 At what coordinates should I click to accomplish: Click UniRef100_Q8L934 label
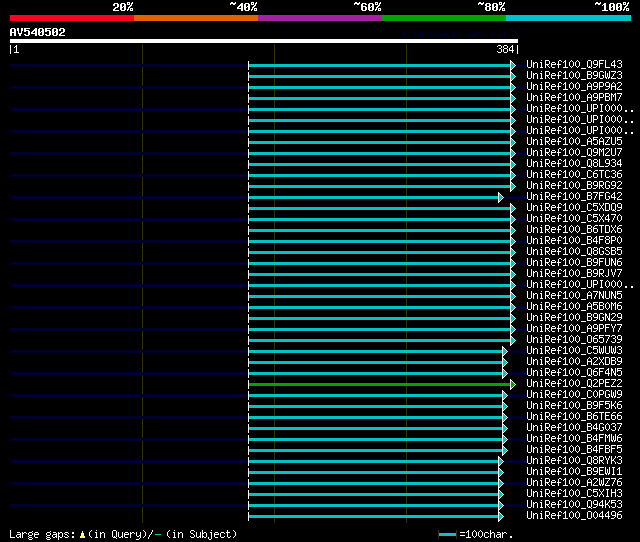574,164
